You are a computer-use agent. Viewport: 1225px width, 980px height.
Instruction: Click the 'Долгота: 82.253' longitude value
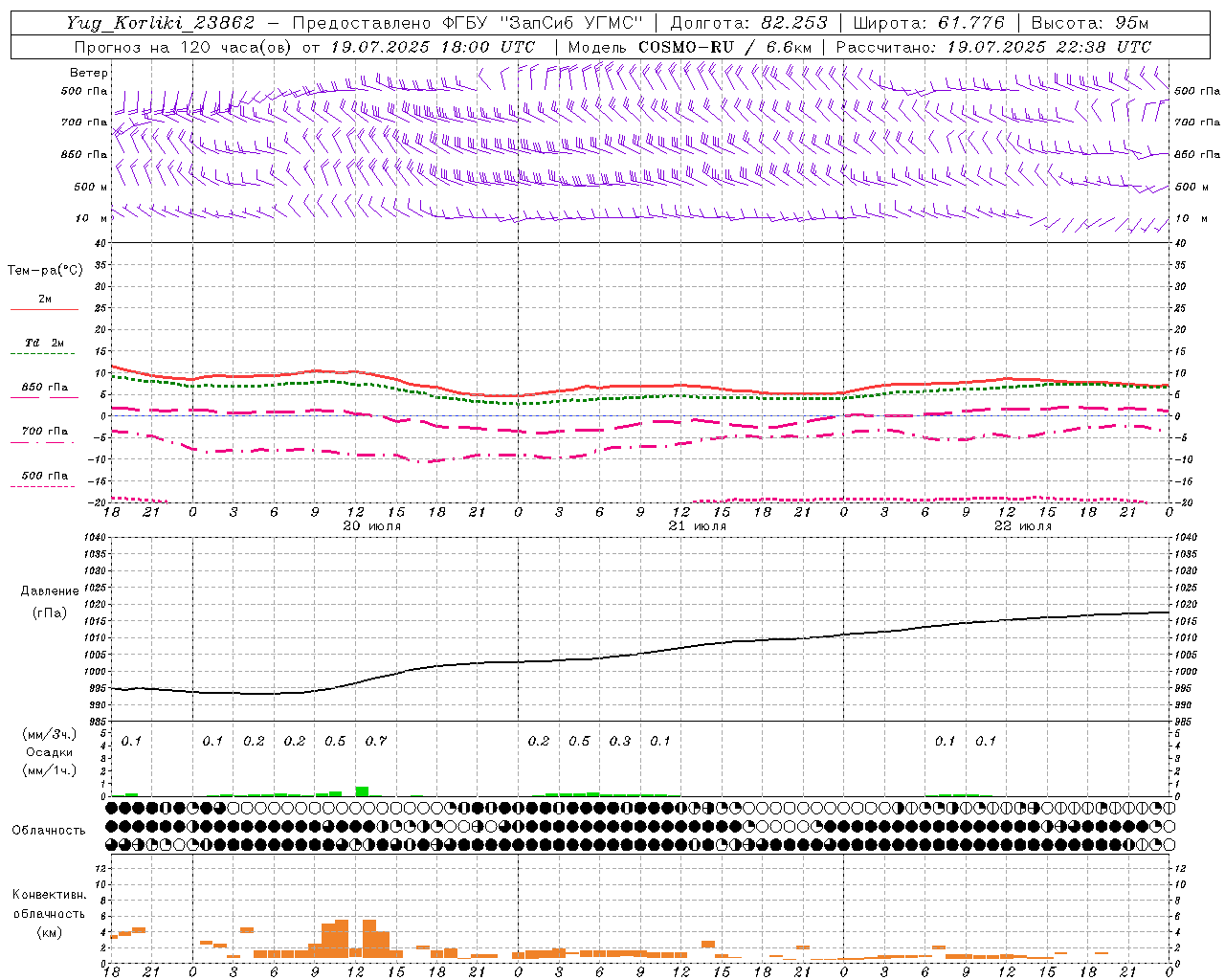pyautogui.click(x=749, y=23)
